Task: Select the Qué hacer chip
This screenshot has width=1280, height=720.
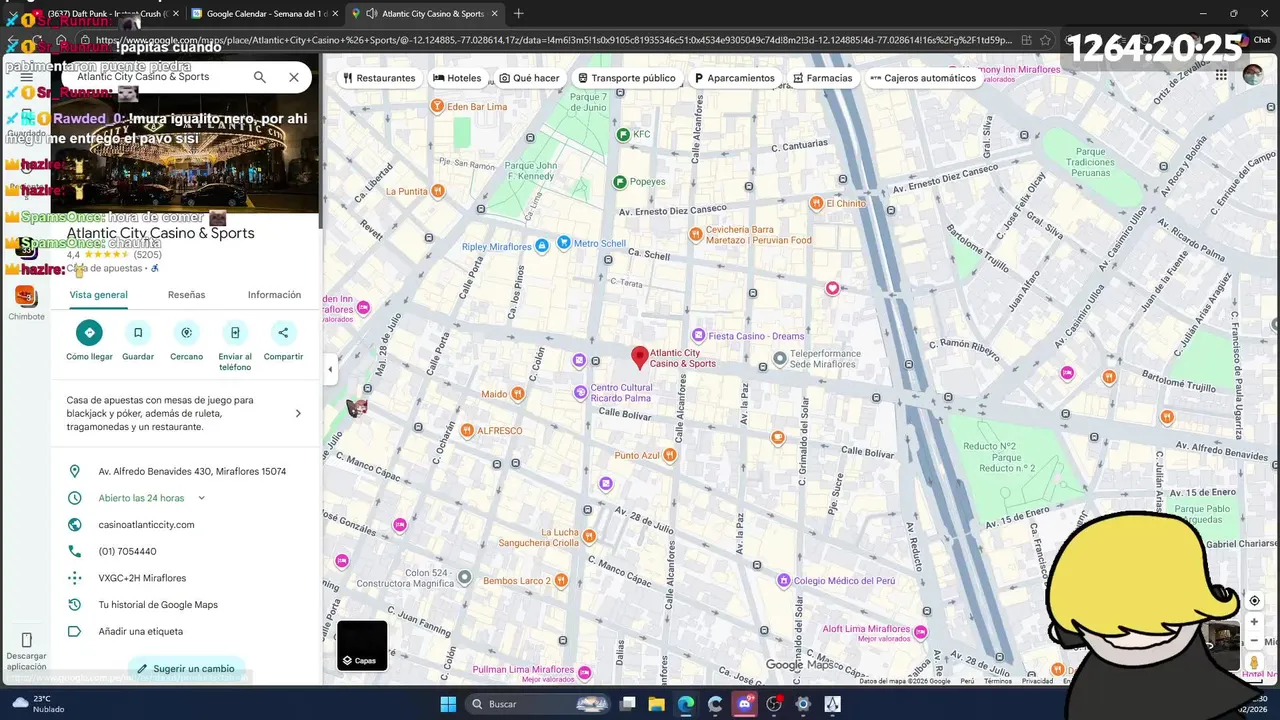Action: coord(530,78)
